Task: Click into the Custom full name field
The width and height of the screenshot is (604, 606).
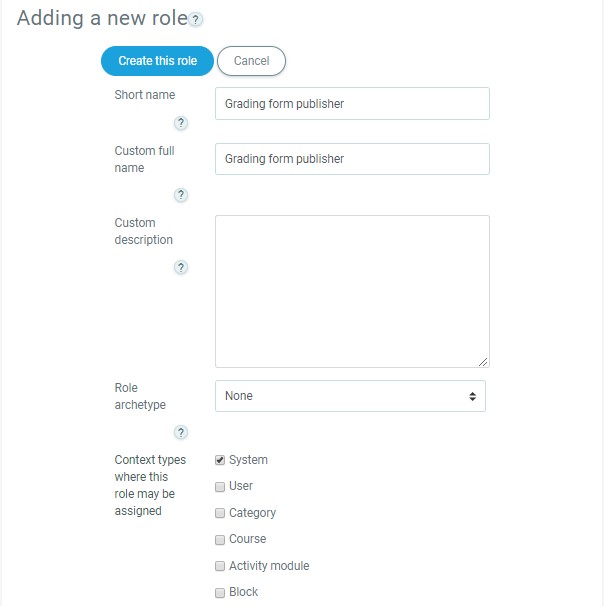Action: click(352, 159)
